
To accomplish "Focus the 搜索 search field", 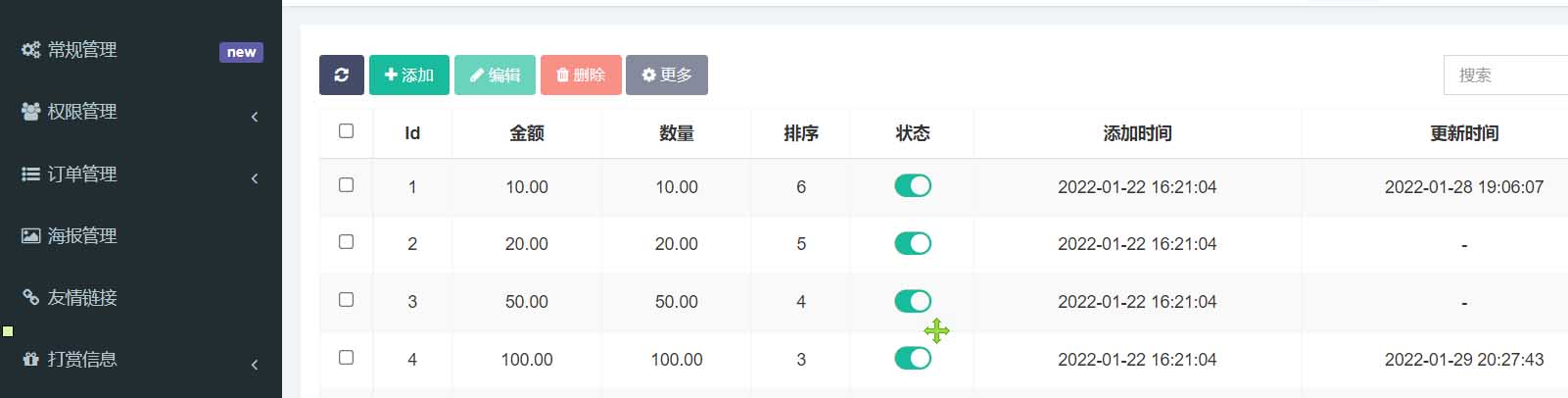I will pos(1506,75).
